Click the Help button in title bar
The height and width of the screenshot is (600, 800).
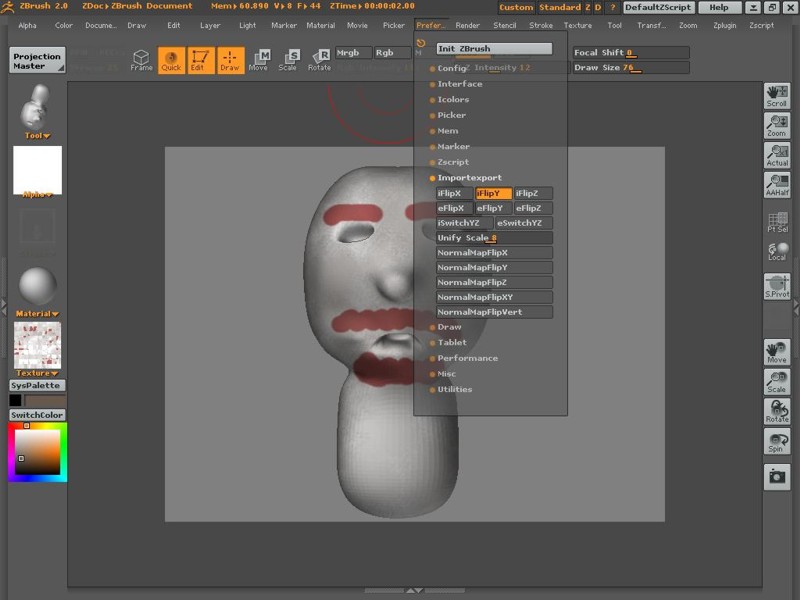(x=718, y=7)
